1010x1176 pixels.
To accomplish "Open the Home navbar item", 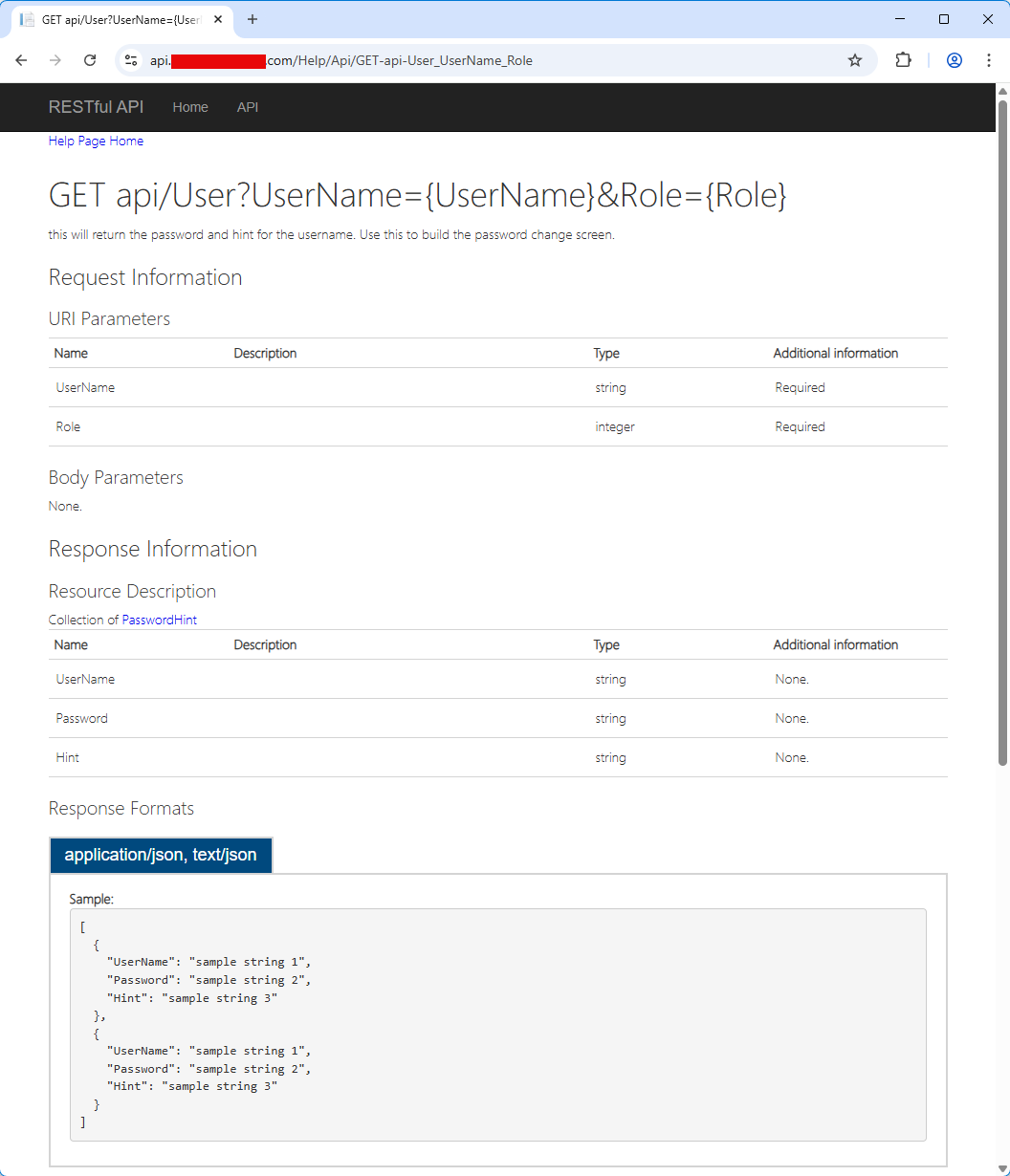I will (x=190, y=107).
